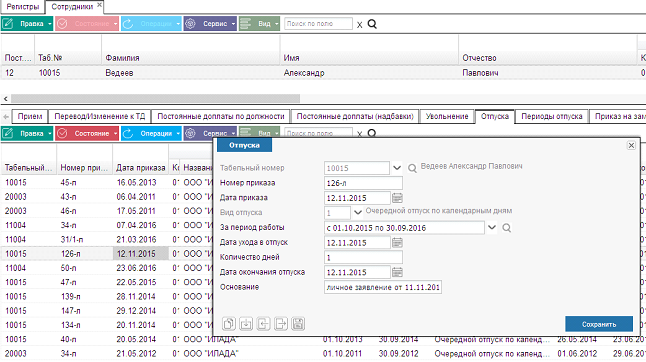Expand За период работы dropdown arrow
This screenshot has width=646, height=362.
click(x=492, y=227)
